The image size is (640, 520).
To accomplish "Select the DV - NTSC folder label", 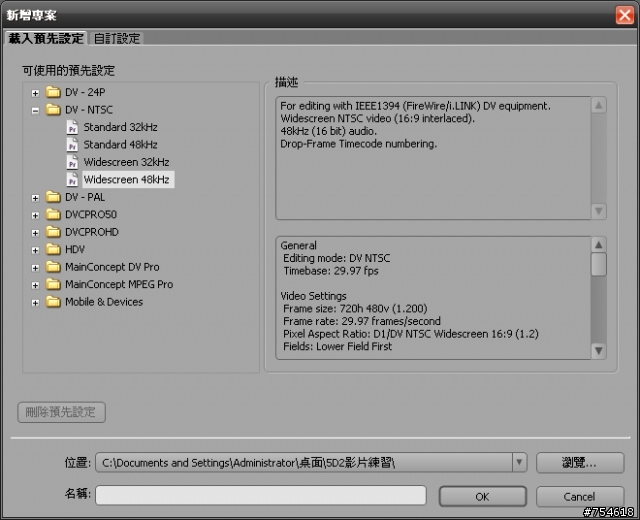I will (89, 109).
